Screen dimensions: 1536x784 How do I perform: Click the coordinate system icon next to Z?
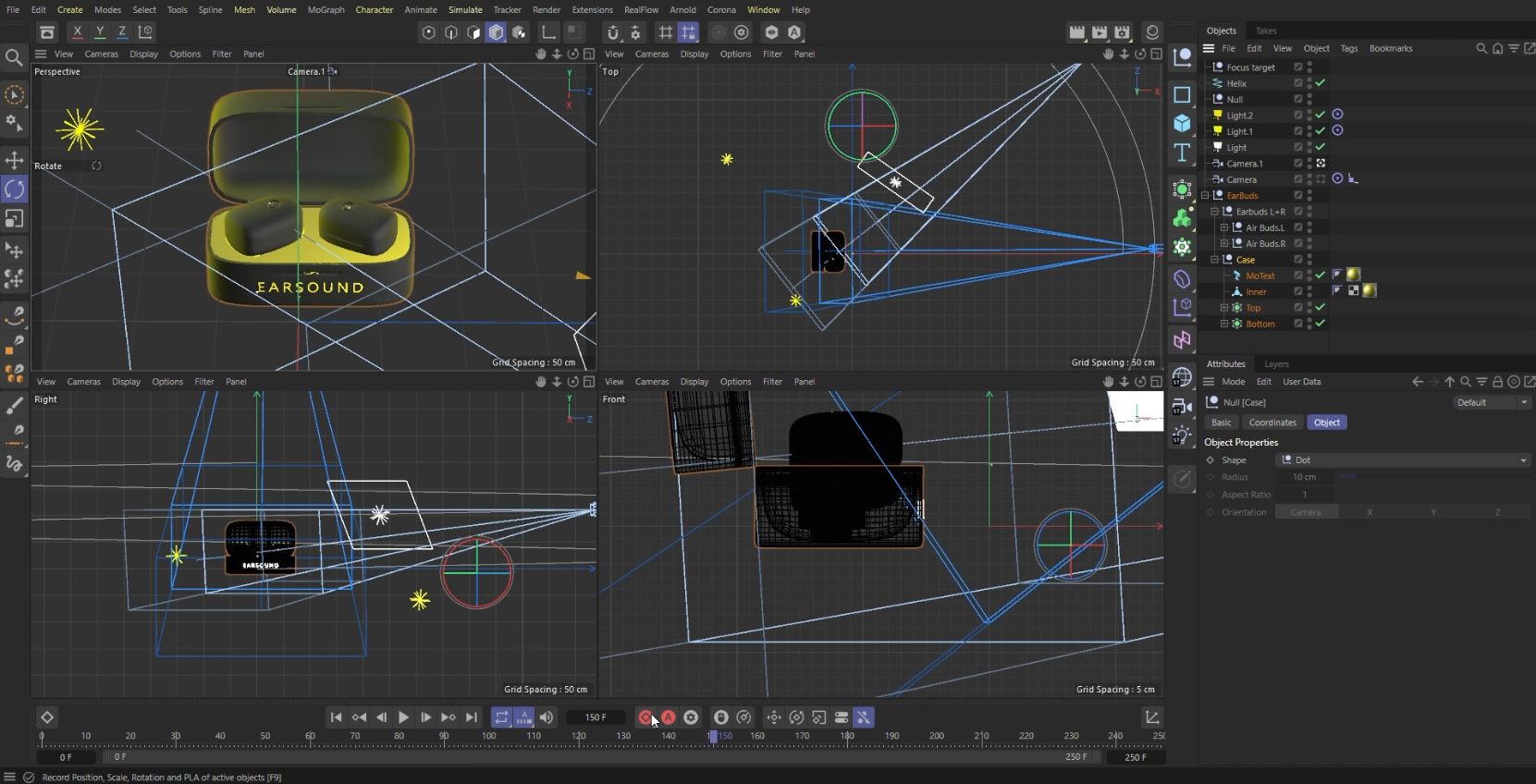tap(145, 31)
